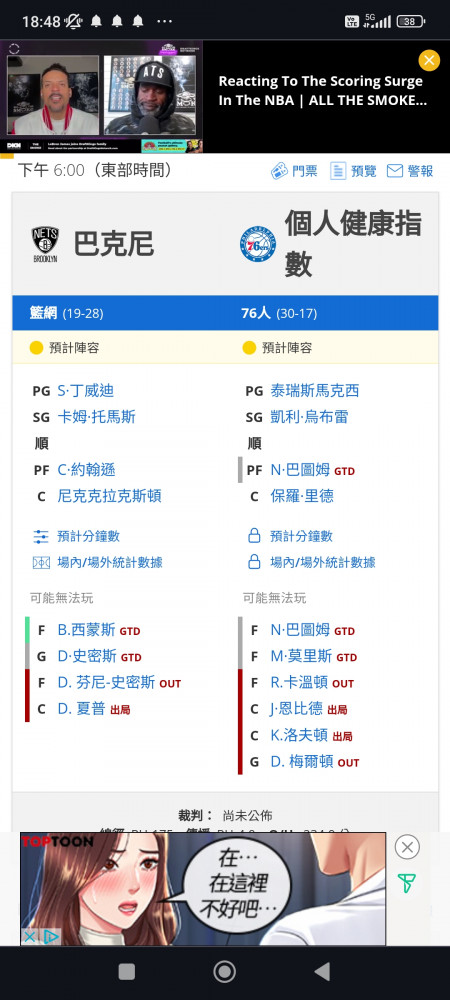
Task: Tap locked 76ers 預計分鐘數 padlock icon
Action: point(254,536)
